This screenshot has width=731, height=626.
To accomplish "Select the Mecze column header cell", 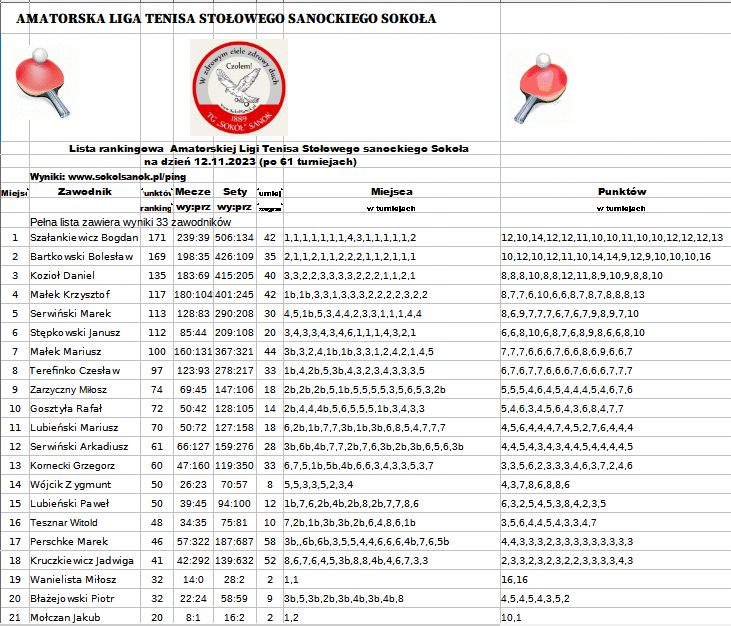I will coord(193,192).
